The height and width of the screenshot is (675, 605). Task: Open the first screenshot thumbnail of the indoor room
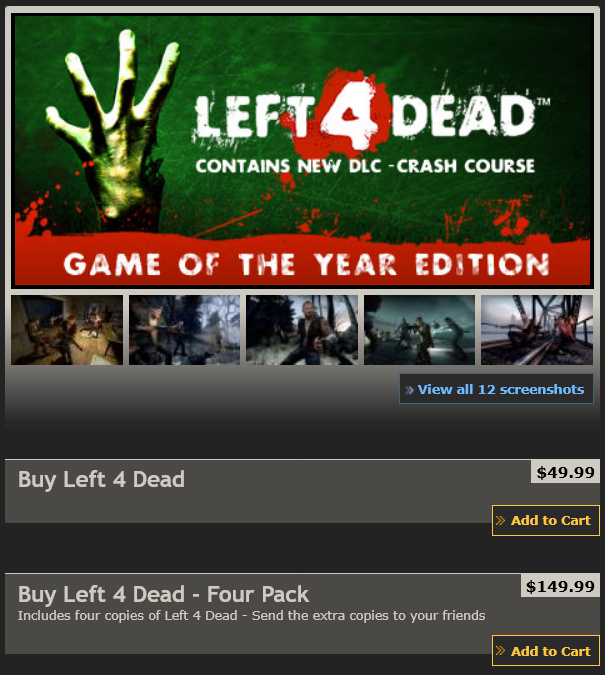pyautogui.click(x=67, y=330)
